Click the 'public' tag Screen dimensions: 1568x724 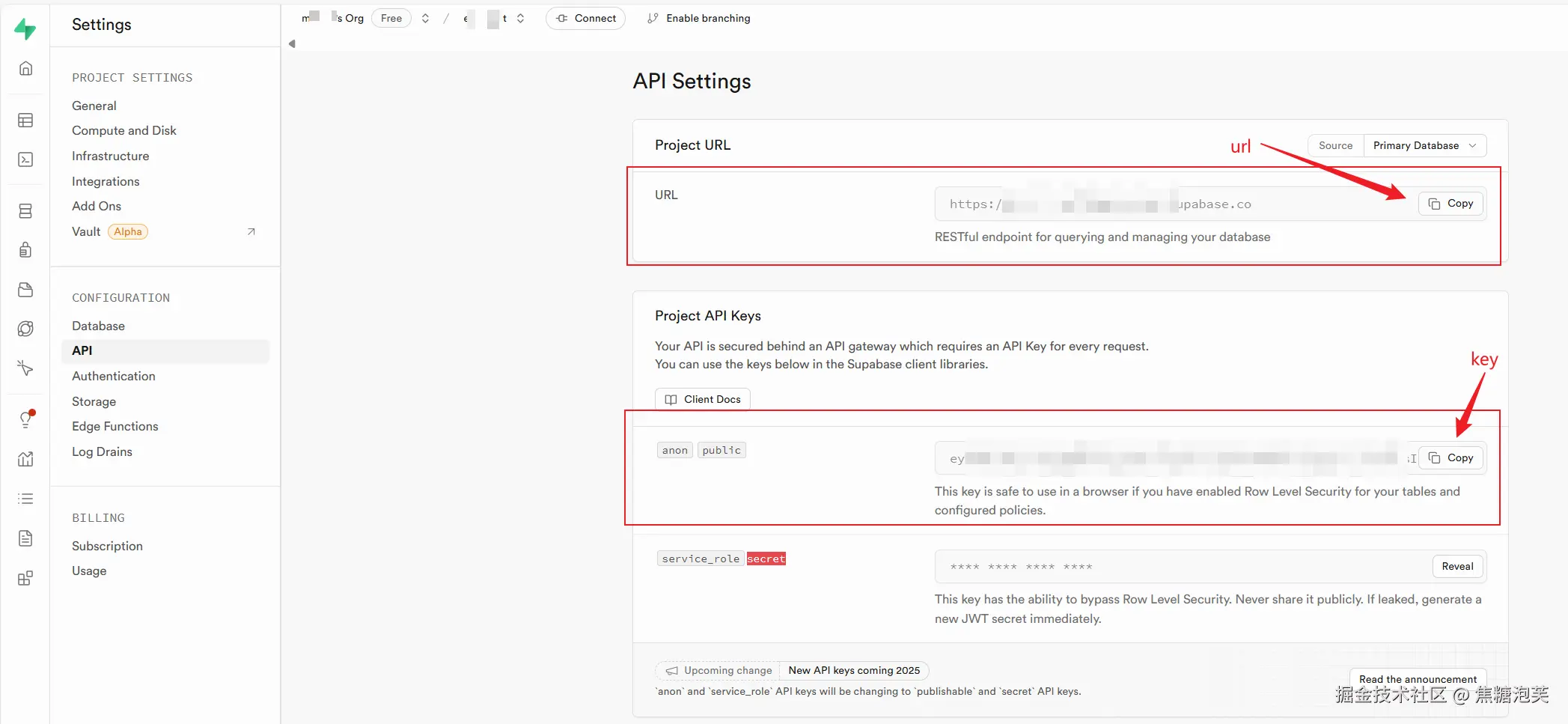tap(722, 450)
